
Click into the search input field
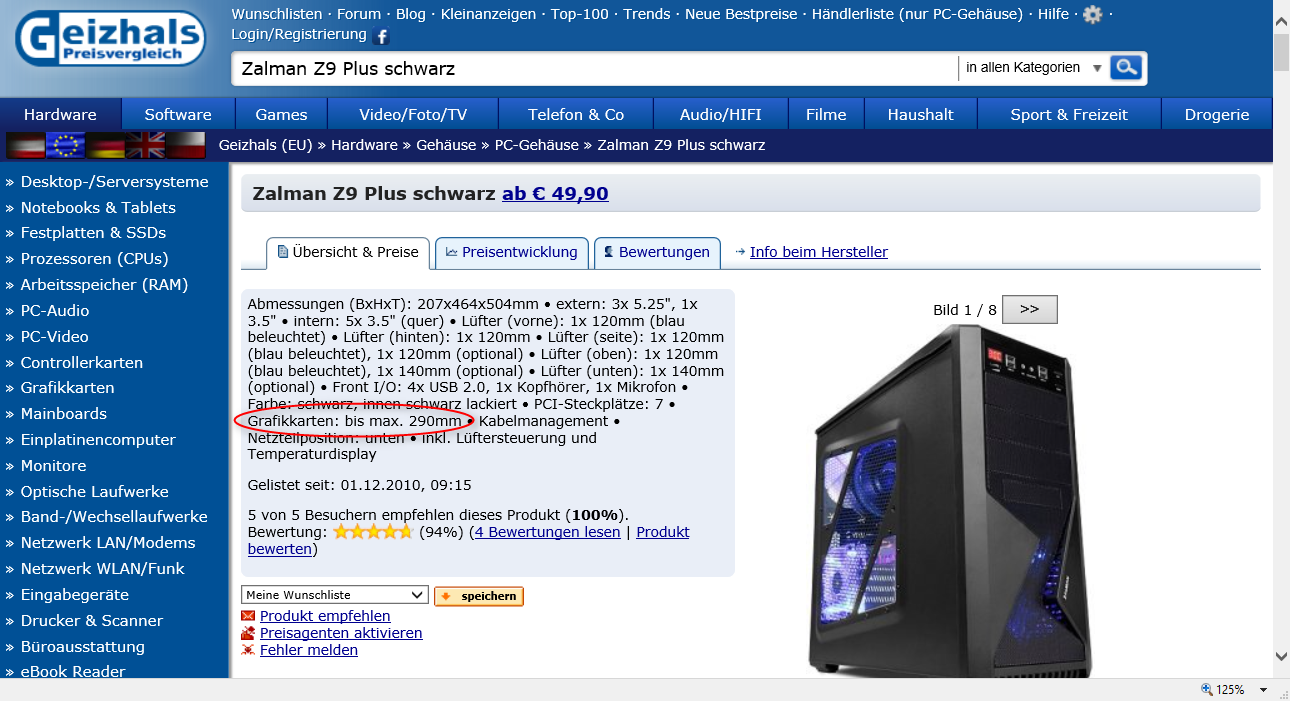(x=595, y=68)
